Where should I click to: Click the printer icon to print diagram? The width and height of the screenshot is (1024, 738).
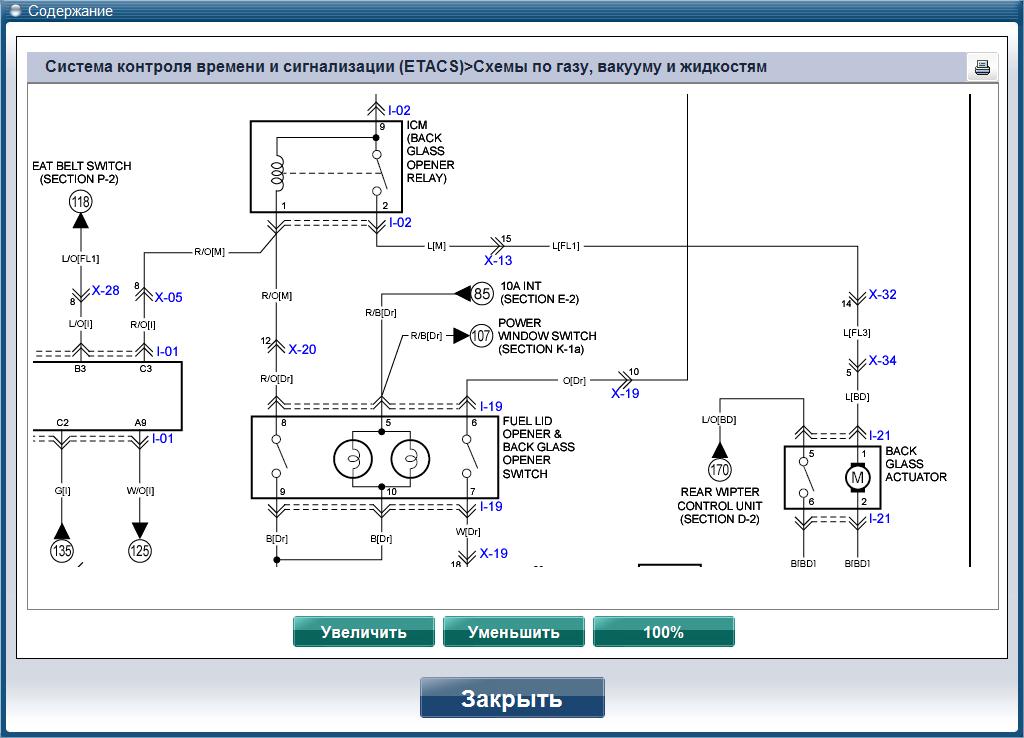(982, 68)
